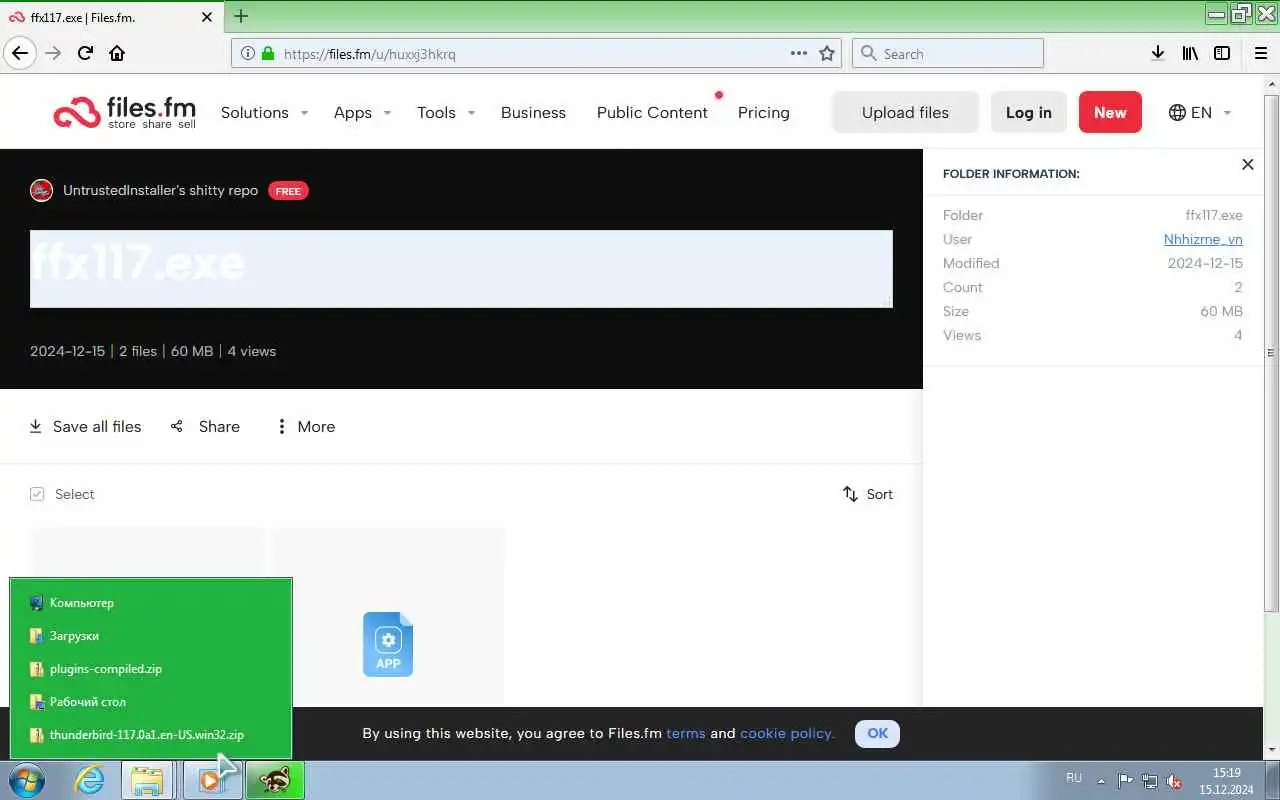Bookmark this page with the star icon
The image size is (1280, 800).
(x=827, y=53)
